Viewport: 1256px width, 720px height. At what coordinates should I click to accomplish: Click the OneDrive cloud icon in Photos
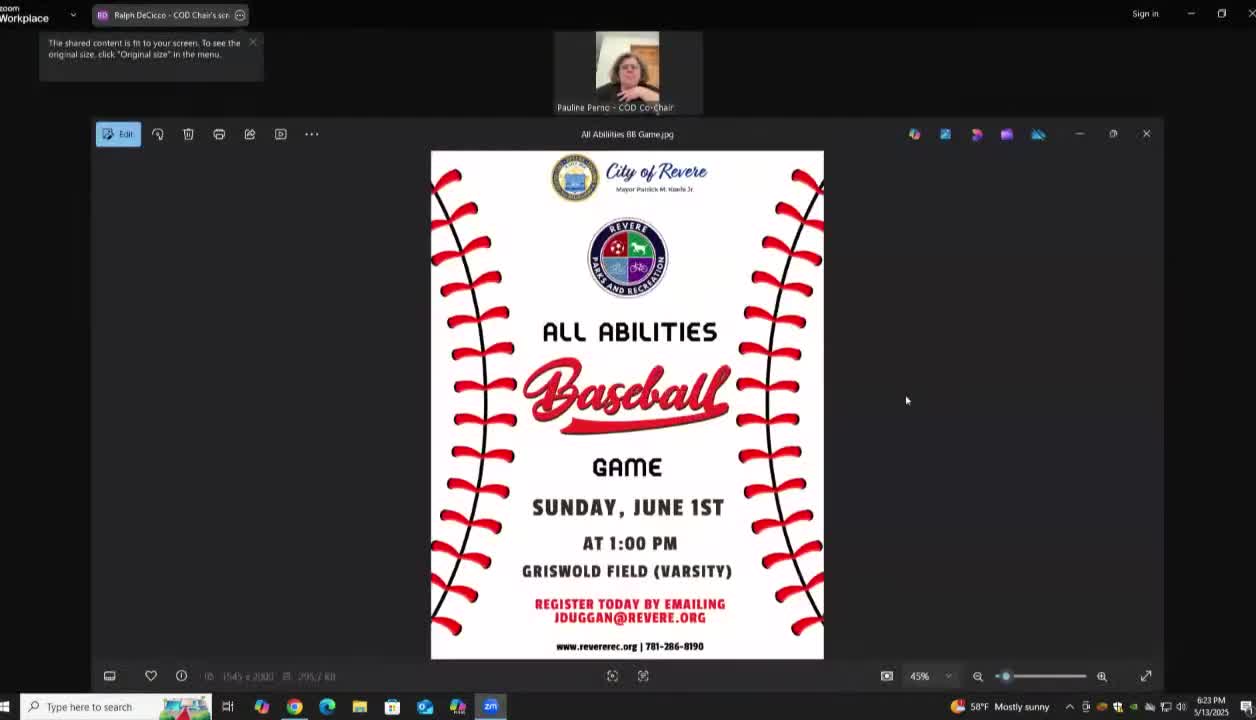1038,134
